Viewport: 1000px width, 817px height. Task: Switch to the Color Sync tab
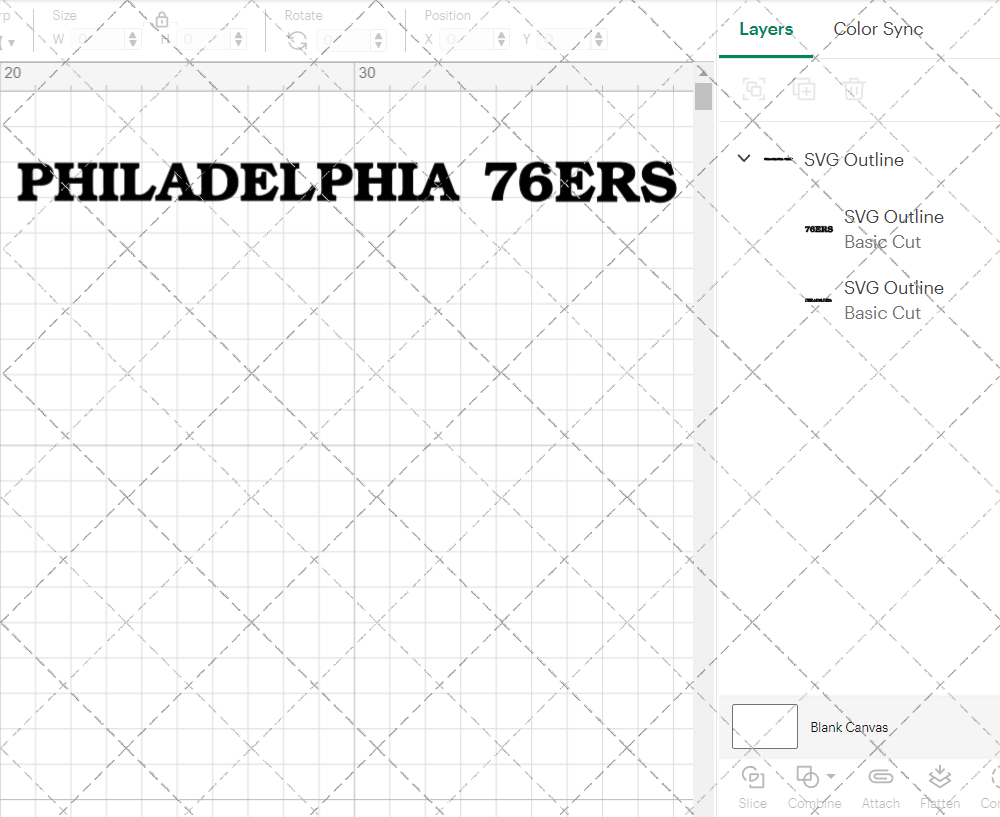(x=878, y=29)
